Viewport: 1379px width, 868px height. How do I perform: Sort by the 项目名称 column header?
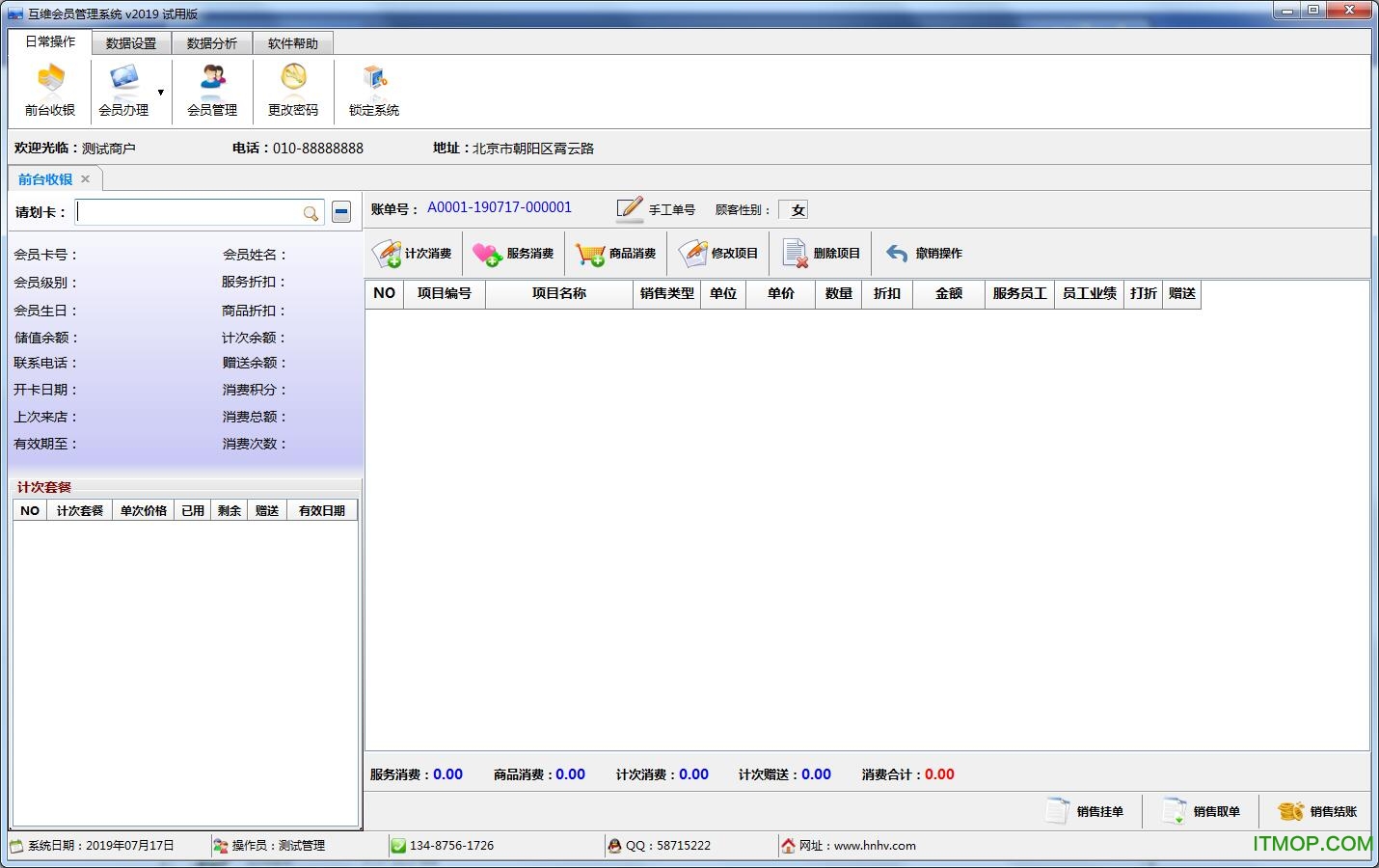[559, 293]
